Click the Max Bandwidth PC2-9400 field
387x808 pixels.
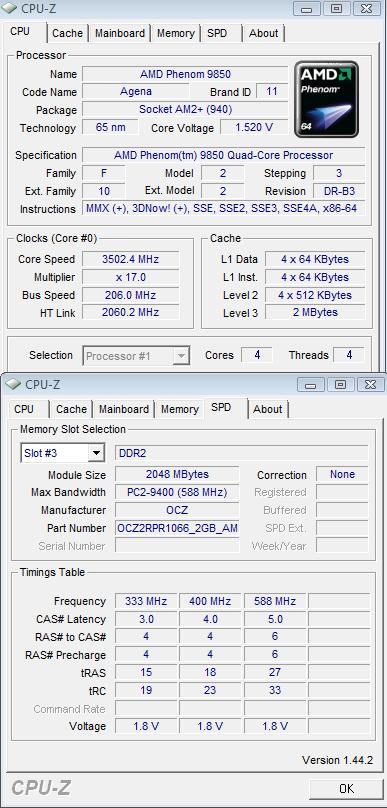pos(177,492)
